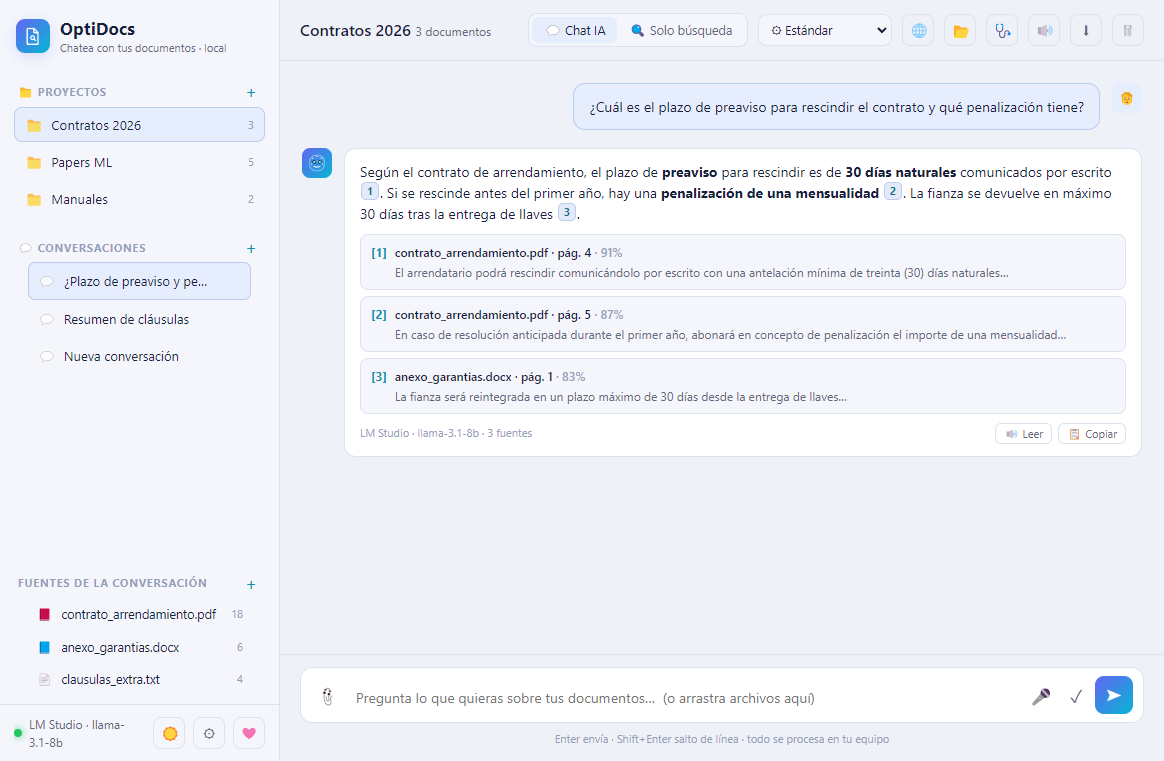
Task: Click the download arrow icon
Action: pyautogui.click(x=1086, y=30)
